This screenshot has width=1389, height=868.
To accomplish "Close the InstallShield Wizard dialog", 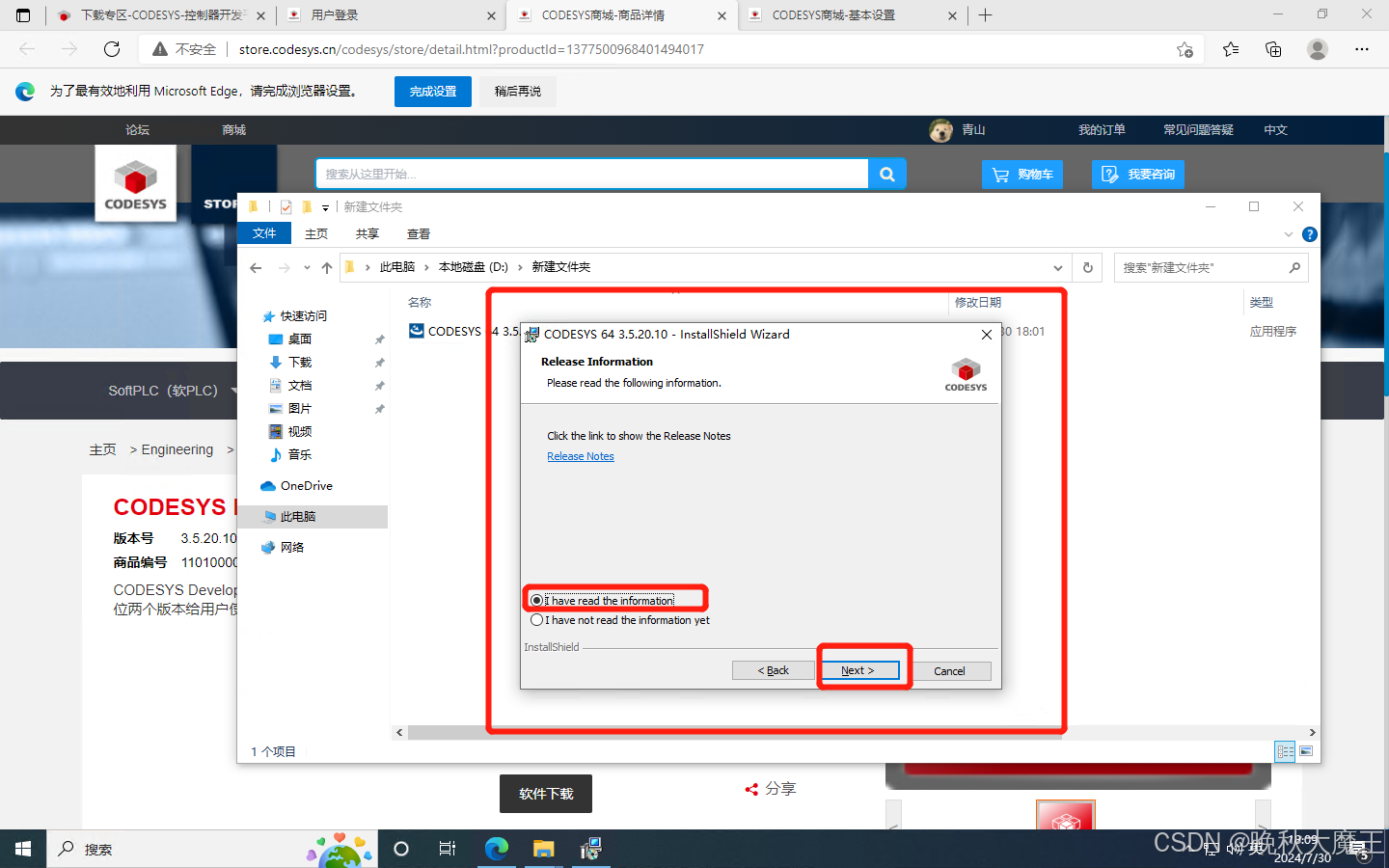I will tap(986, 335).
